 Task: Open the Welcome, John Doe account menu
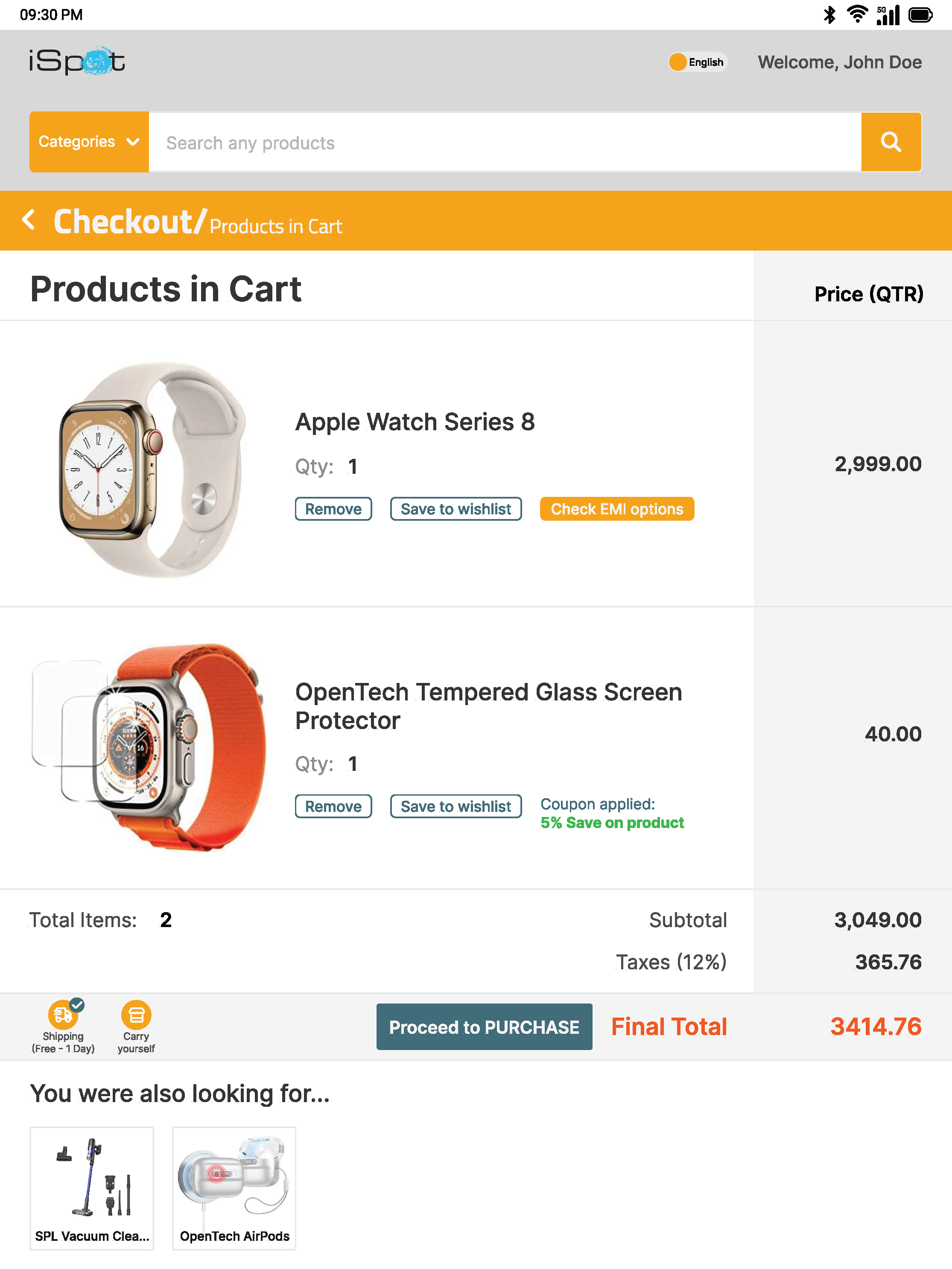click(840, 62)
